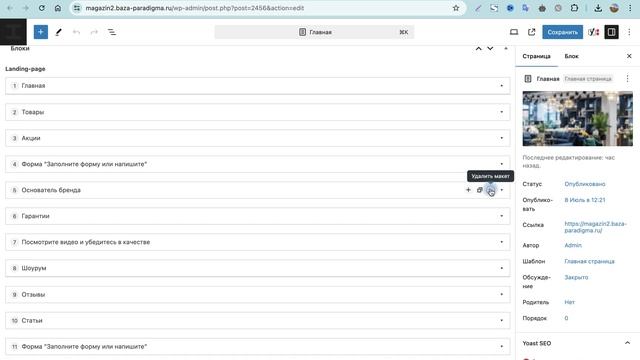
Task: Expand the Гарантии layout row arrow
Action: (x=502, y=216)
